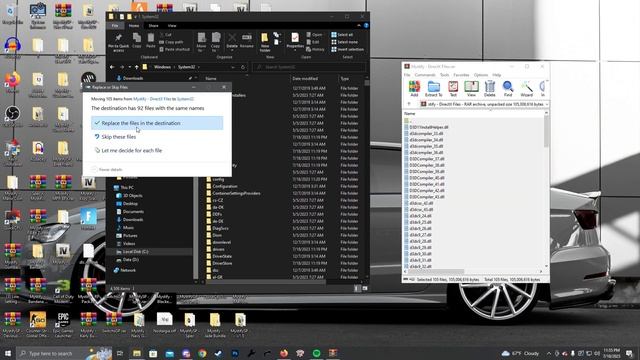Viewport: 640px width, 360px height.
Task: Click Paste shortcut in Explorer ribbon
Action: click(x=175, y=49)
